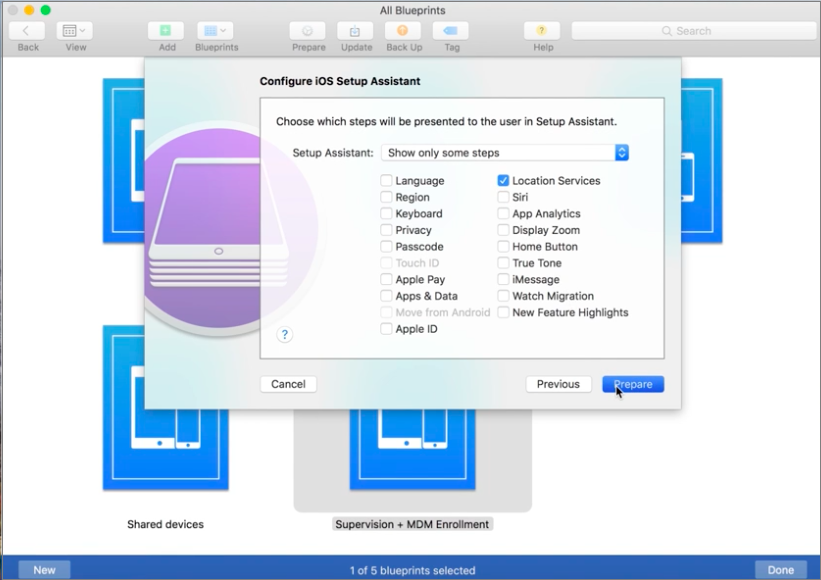
Task: Click the help question mark in the dialog
Action: point(285,334)
